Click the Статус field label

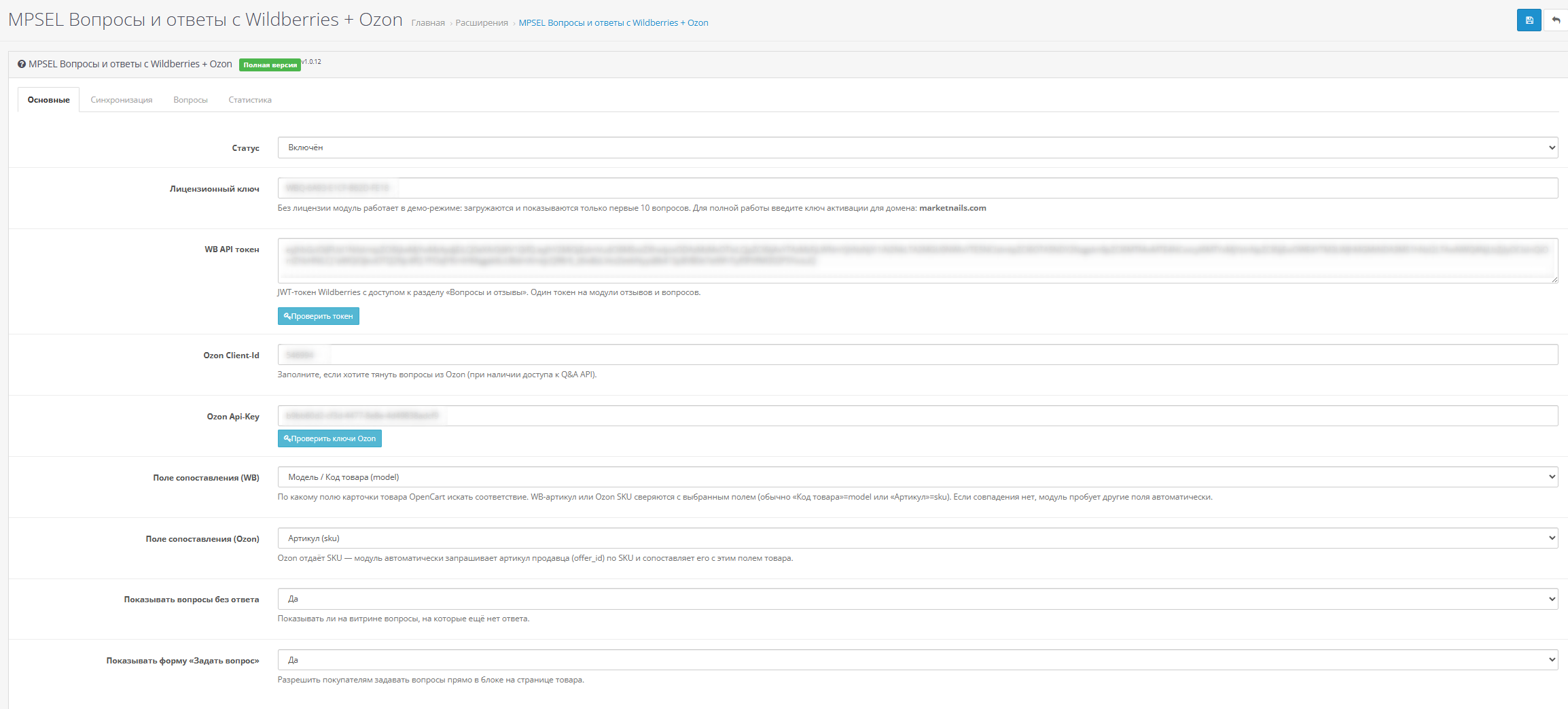[x=245, y=148]
